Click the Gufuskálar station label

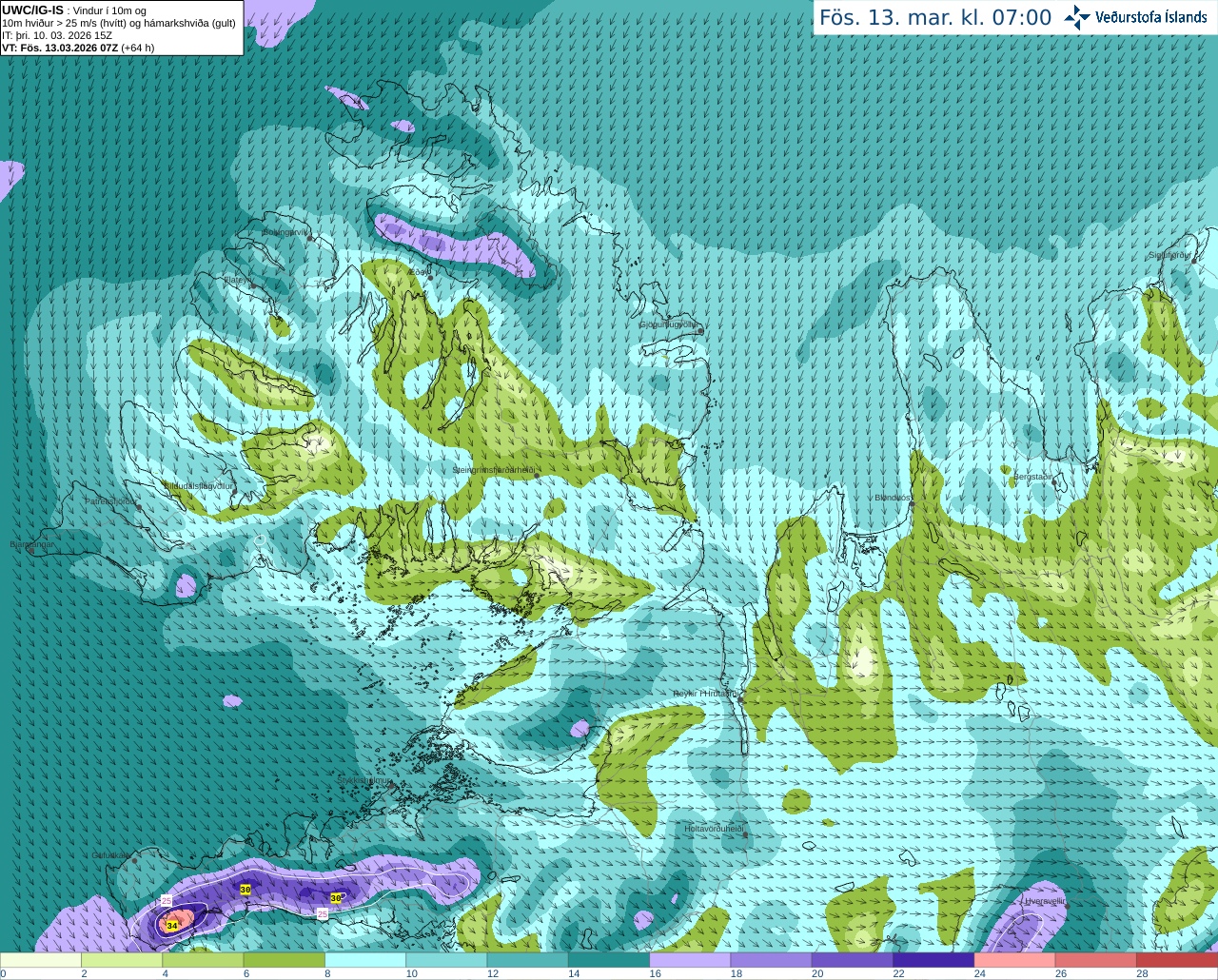click(111, 854)
